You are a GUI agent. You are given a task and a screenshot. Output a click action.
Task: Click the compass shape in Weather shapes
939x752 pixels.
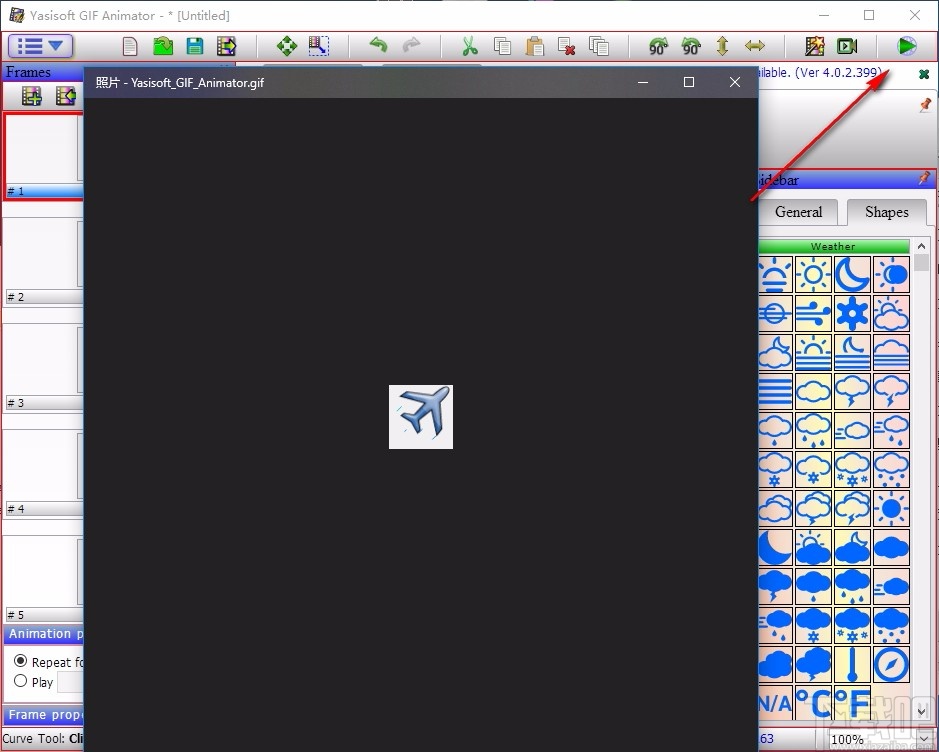tap(892, 664)
